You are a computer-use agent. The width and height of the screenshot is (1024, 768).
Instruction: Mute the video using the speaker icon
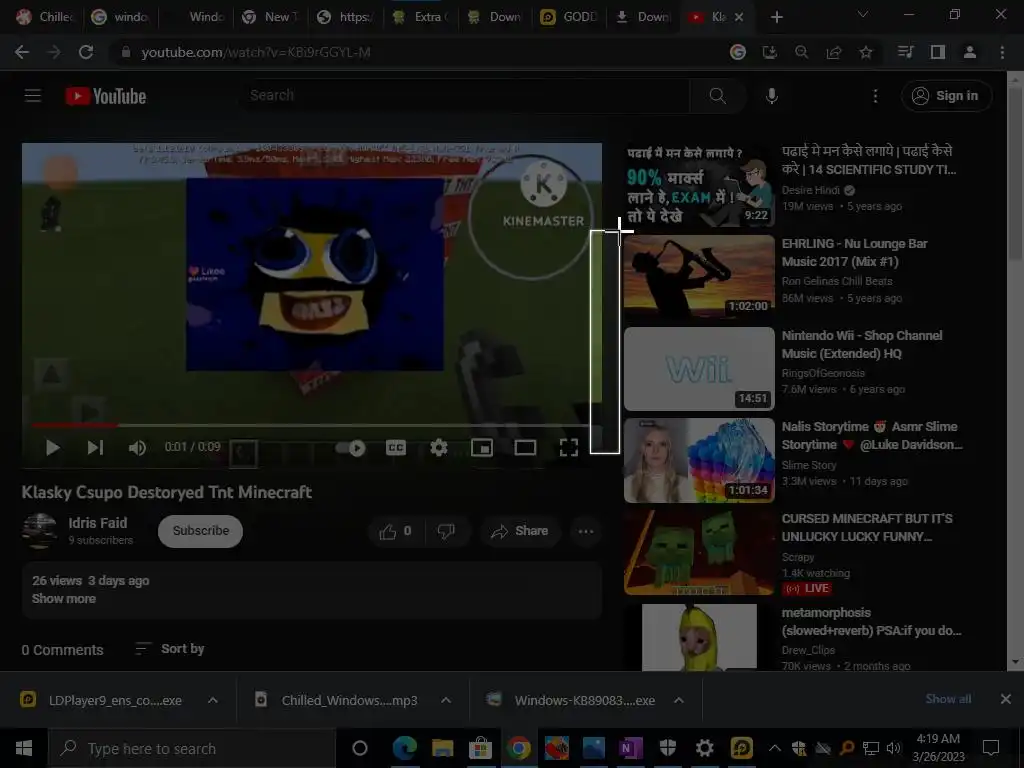coord(137,447)
